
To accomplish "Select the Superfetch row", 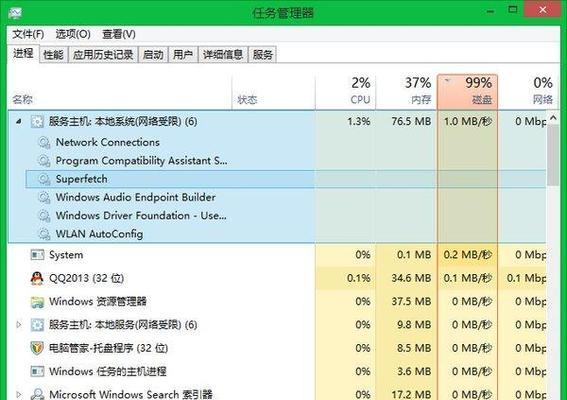I will click(286, 179).
